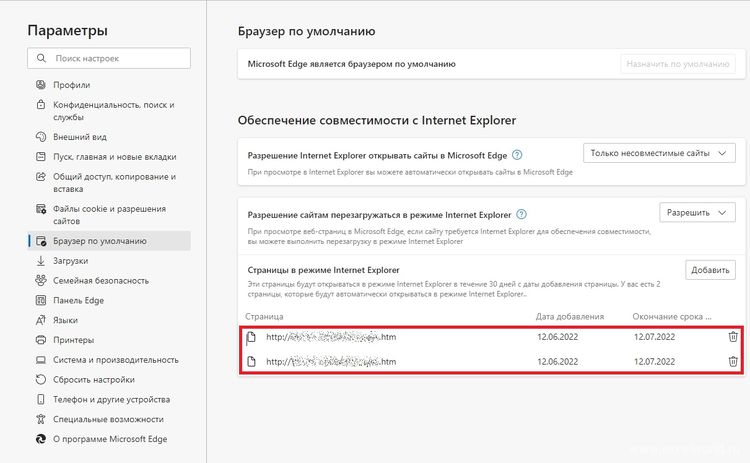The height and width of the screenshot is (463, 750).
Task: Click the Дата добавления column header
Action: (570, 316)
